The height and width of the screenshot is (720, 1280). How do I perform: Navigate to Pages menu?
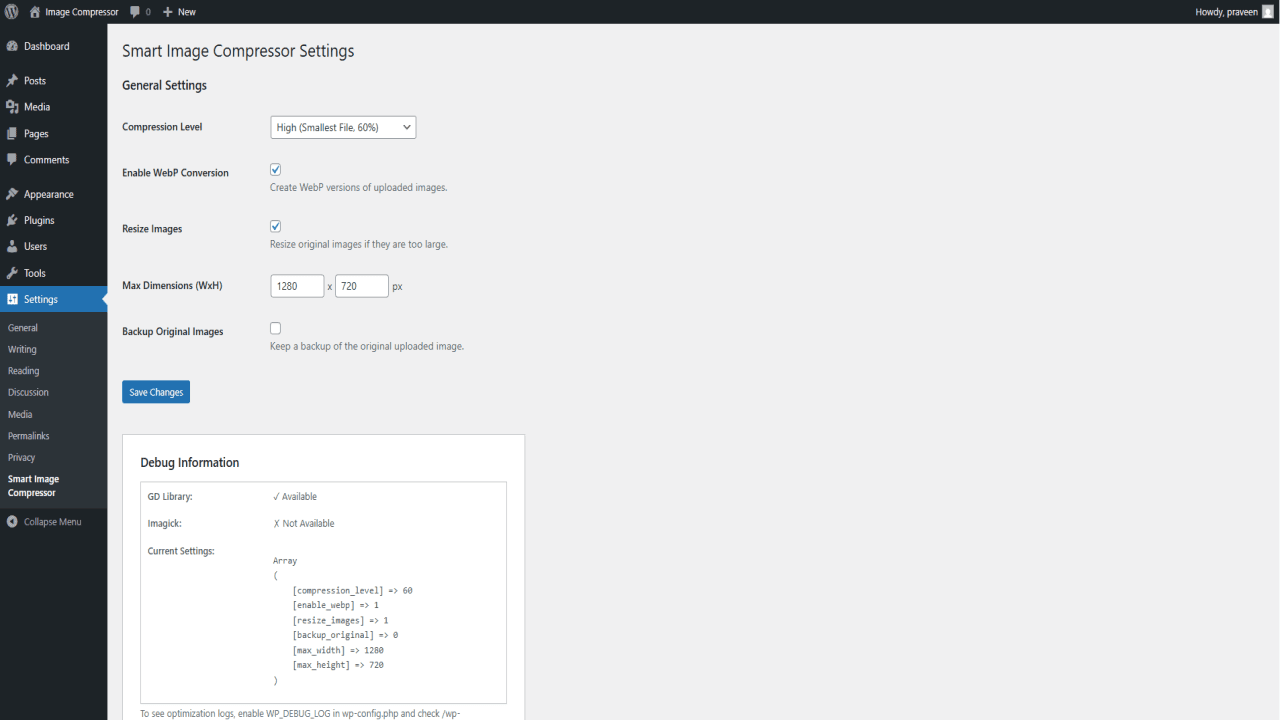click(36, 133)
